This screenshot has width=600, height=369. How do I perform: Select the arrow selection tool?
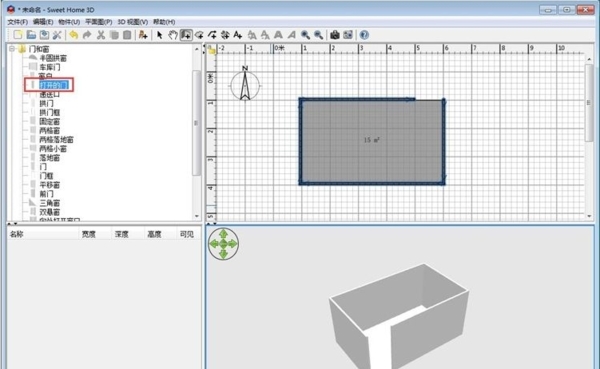tap(160, 35)
